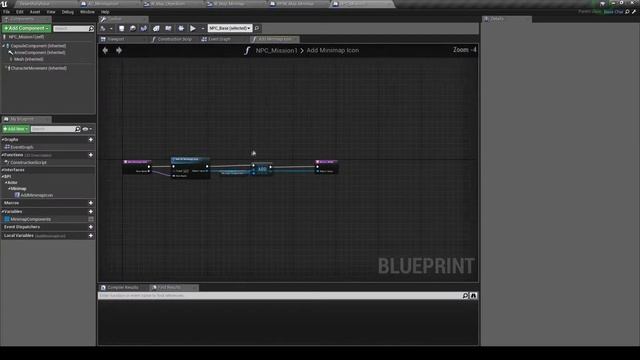Open the Asset menu

click(x=35, y=12)
